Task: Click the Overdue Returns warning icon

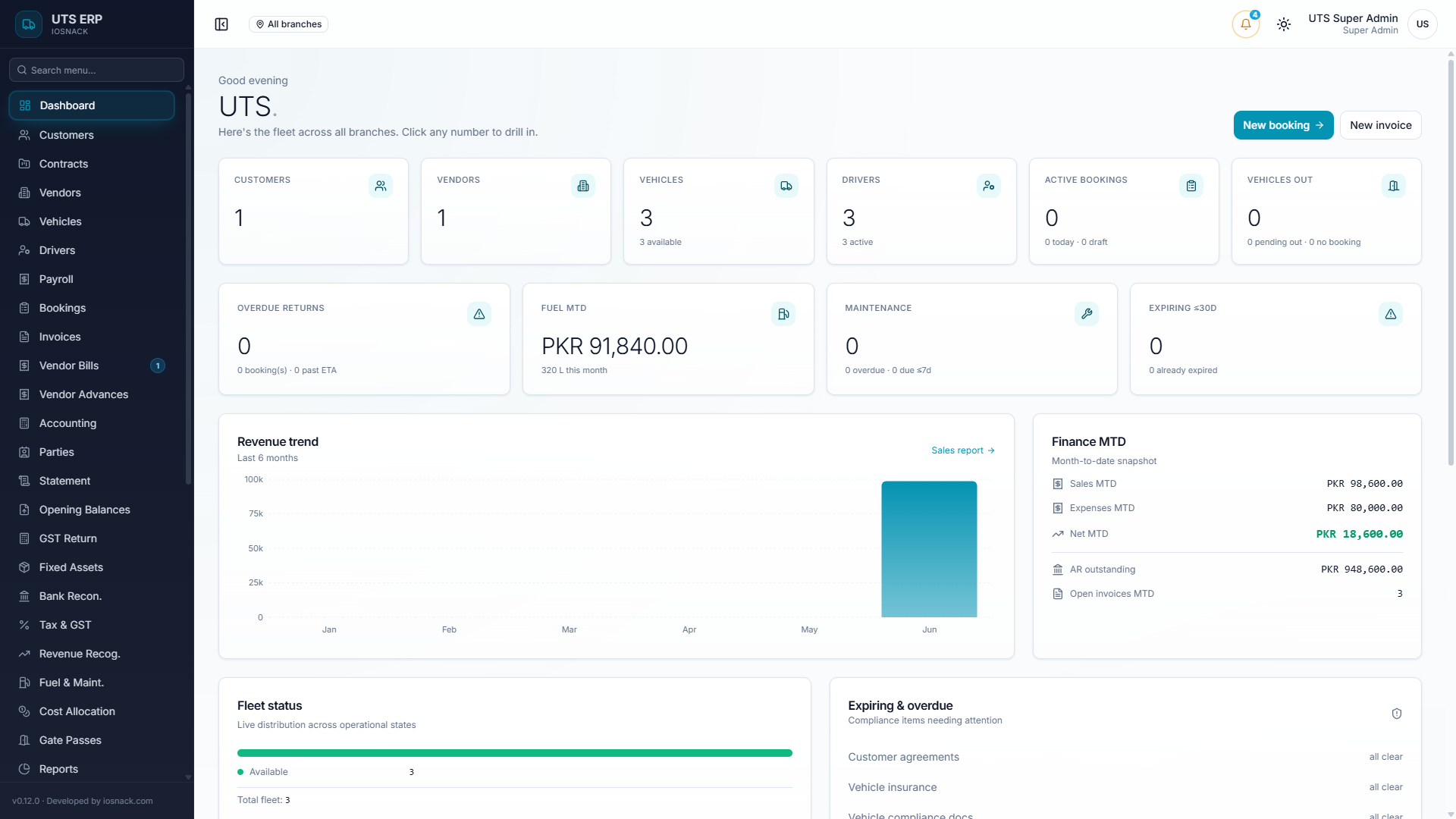Action: [479, 314]
